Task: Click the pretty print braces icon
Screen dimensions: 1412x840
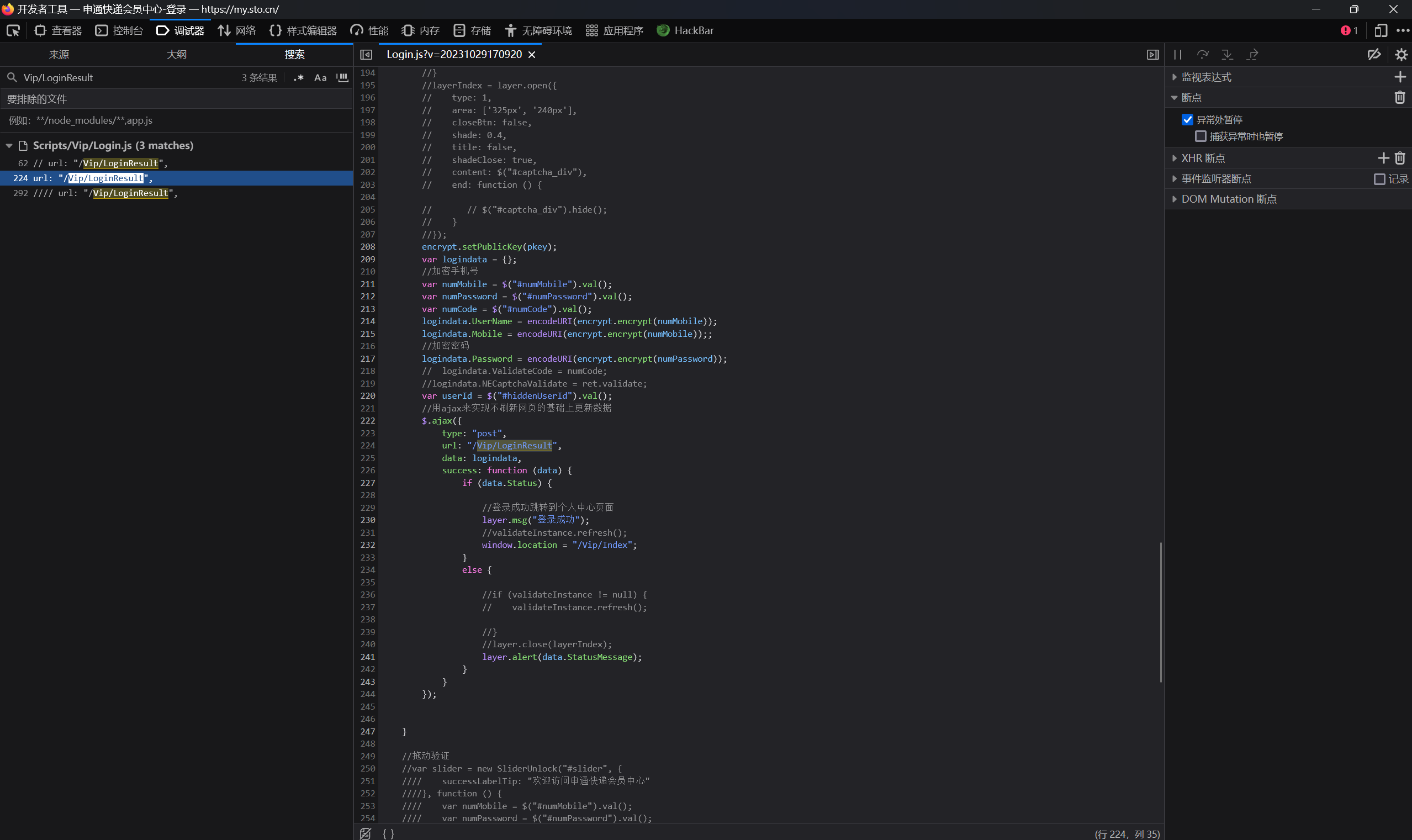Action: (388, 833)
